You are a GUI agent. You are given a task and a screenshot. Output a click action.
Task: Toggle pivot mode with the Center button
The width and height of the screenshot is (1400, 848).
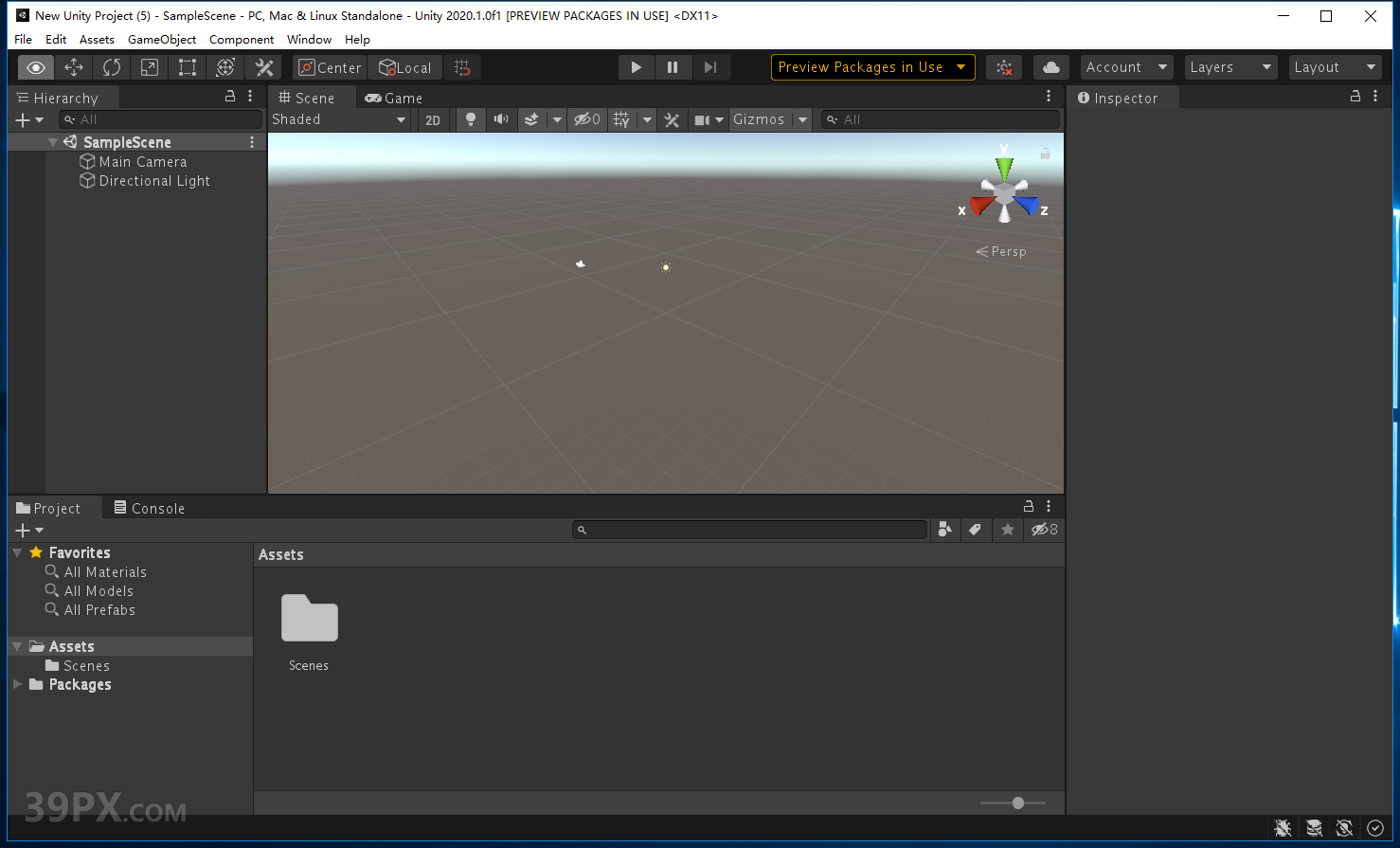click(330, 67)
